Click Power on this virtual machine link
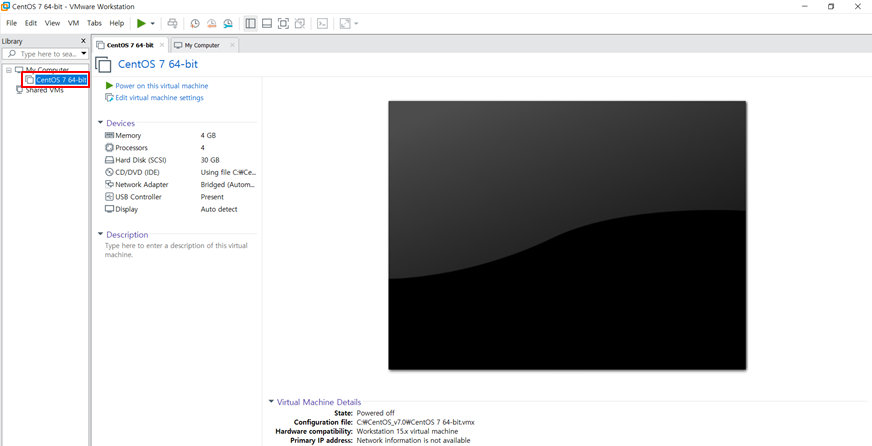This screenshot has height=446, width=872. pyautogui.click(x=162, y=86)
